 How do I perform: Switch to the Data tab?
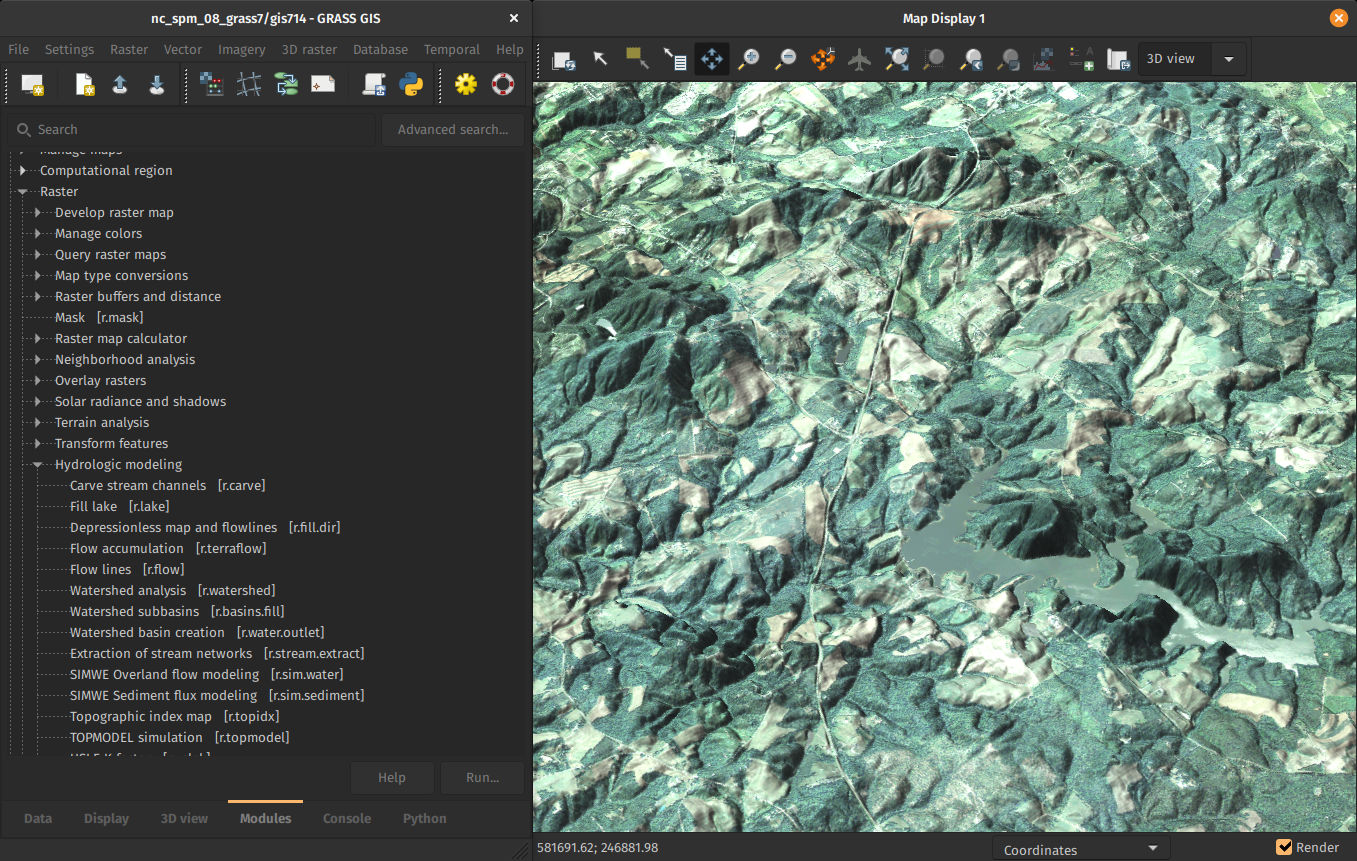tap(38, 818)
